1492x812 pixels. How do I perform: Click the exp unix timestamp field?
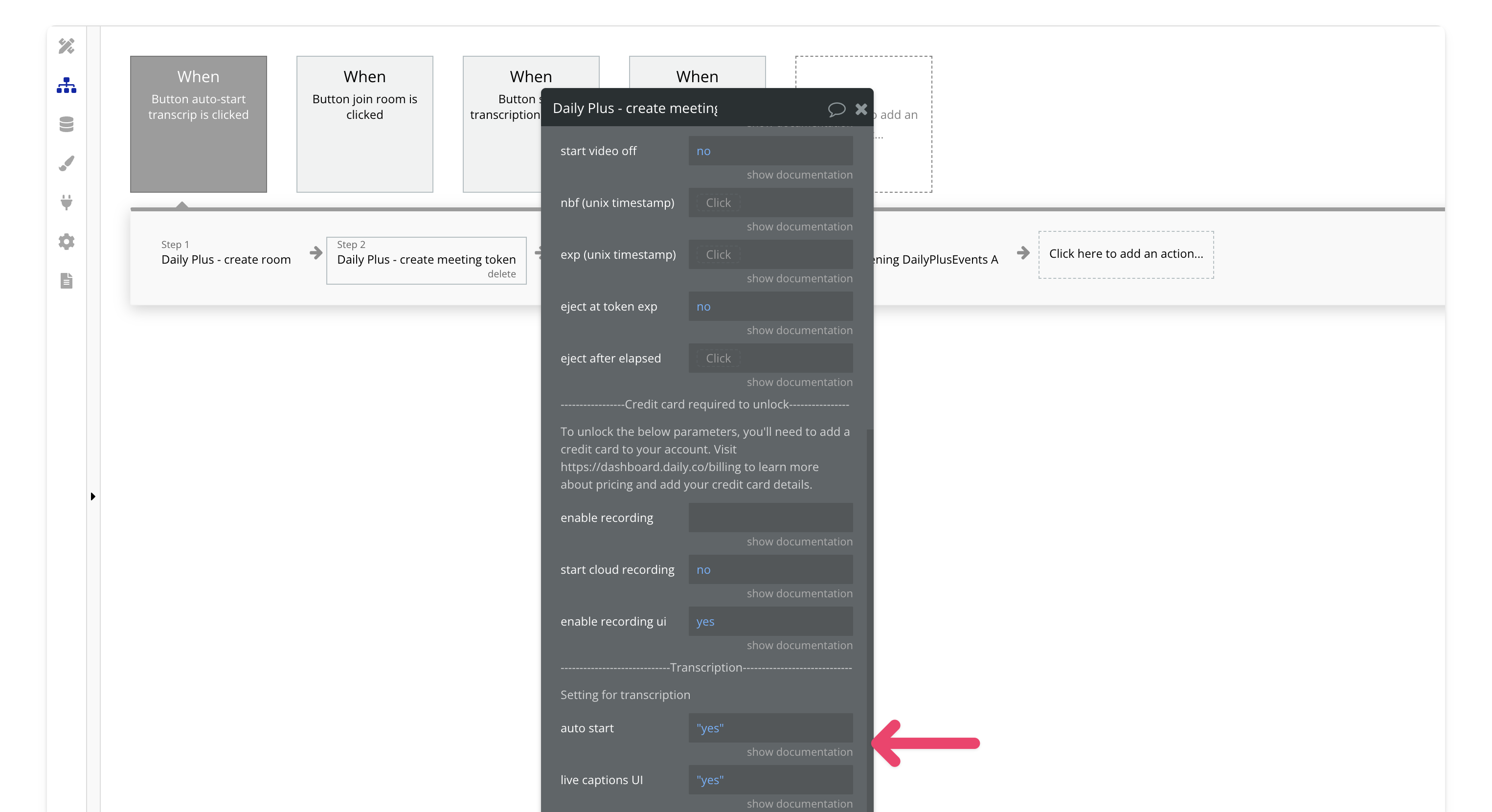click(770, 254)
